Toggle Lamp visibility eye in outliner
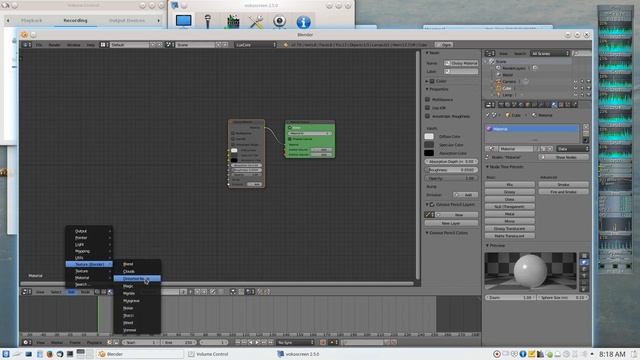 coord(576,95)
